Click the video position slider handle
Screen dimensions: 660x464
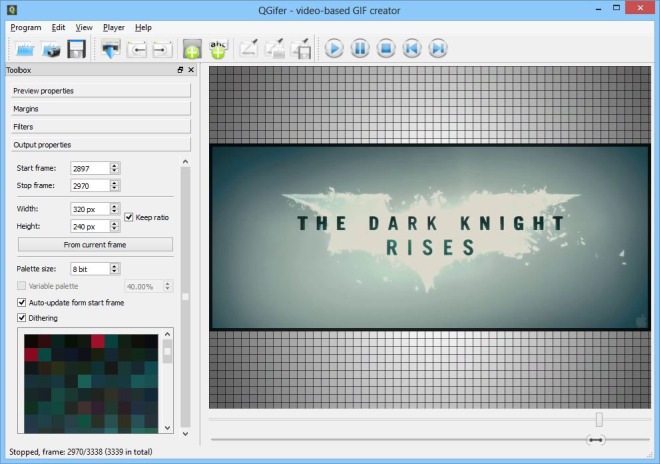(599, 419)
